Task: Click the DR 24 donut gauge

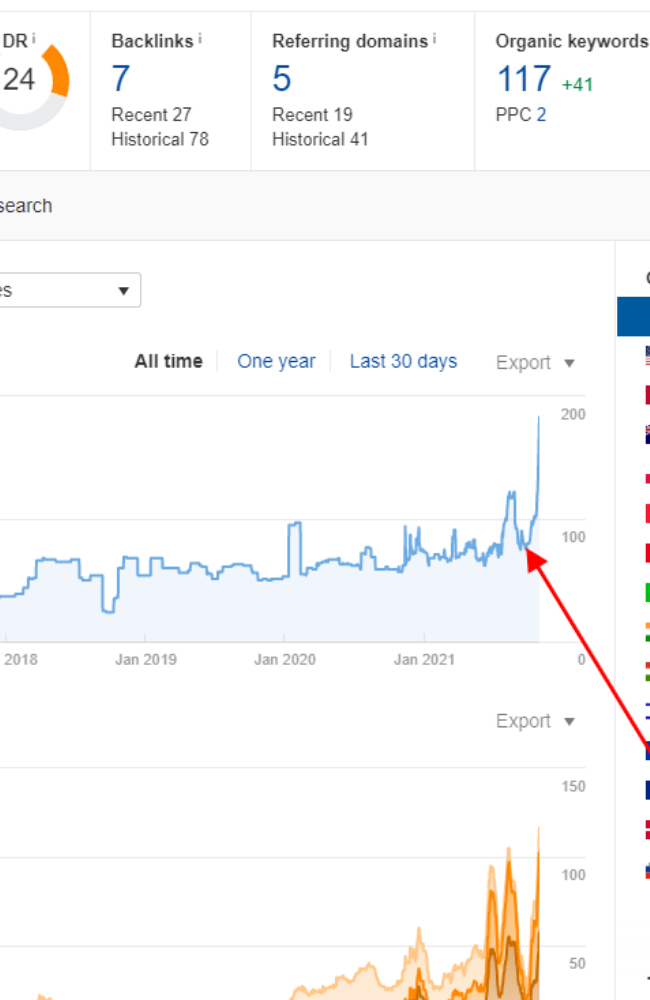Action: point(32,86)
